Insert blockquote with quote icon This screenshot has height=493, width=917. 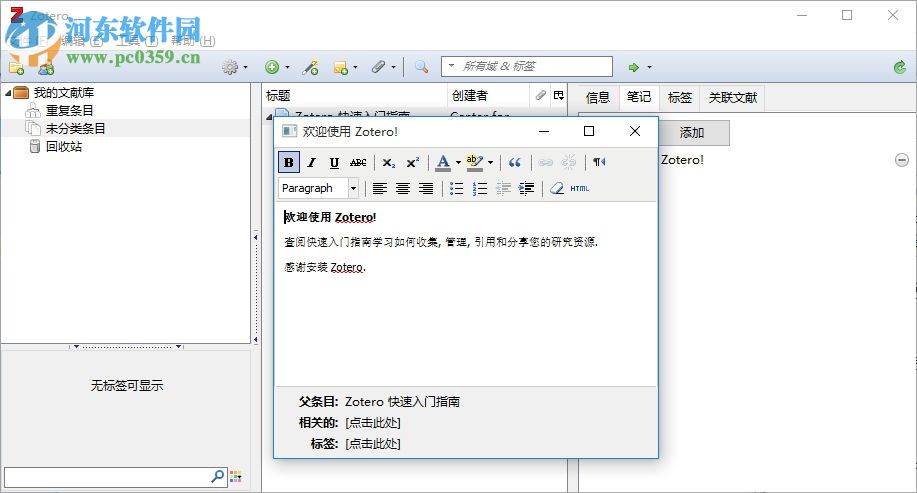515,163
